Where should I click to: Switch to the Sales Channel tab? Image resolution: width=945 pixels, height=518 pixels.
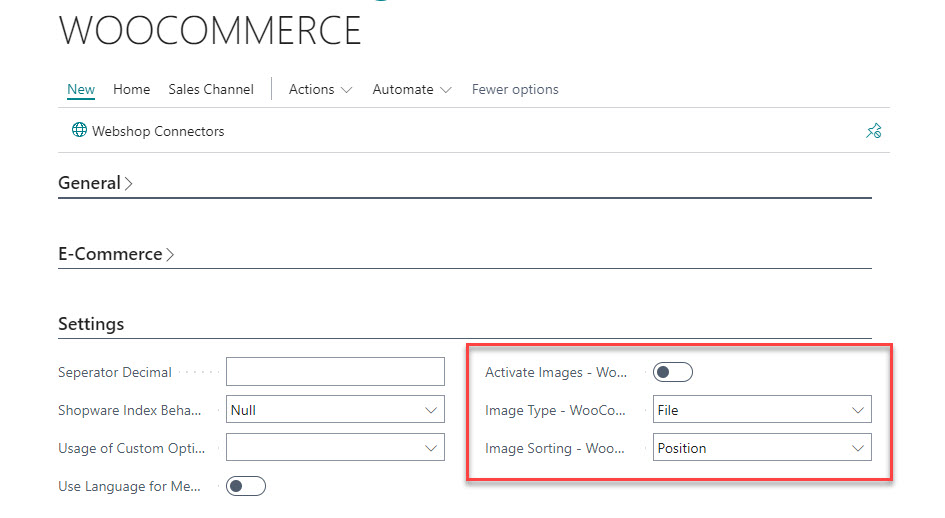tap(211, 89)
